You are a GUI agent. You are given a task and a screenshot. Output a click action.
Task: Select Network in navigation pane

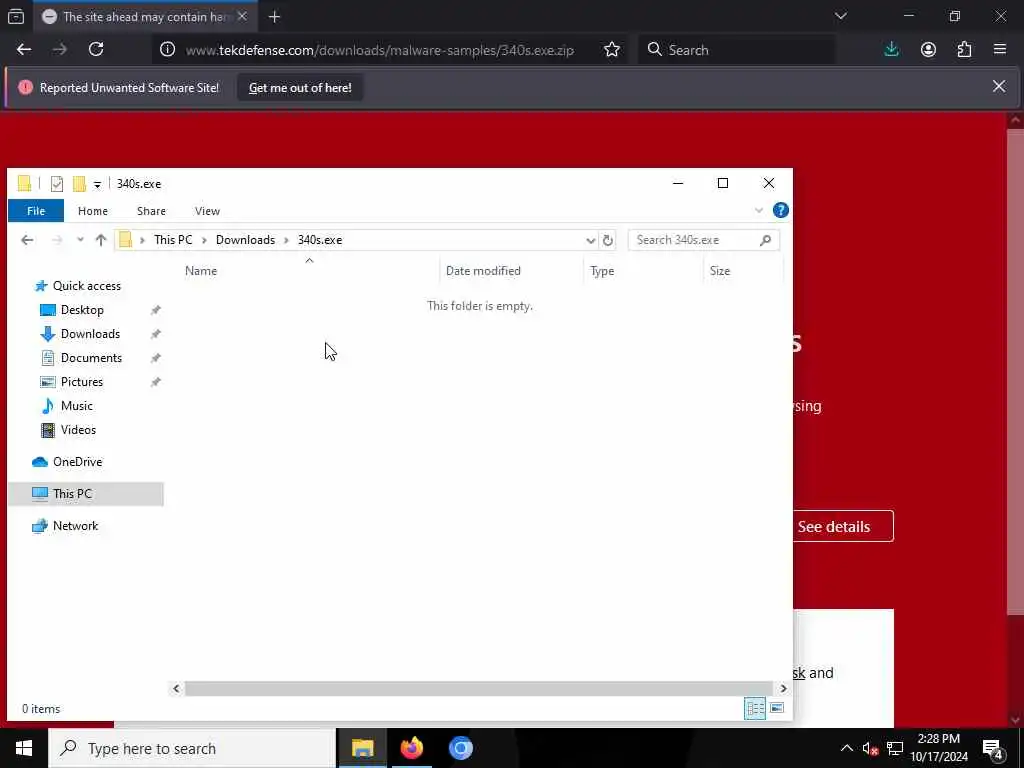coord(75,526)
